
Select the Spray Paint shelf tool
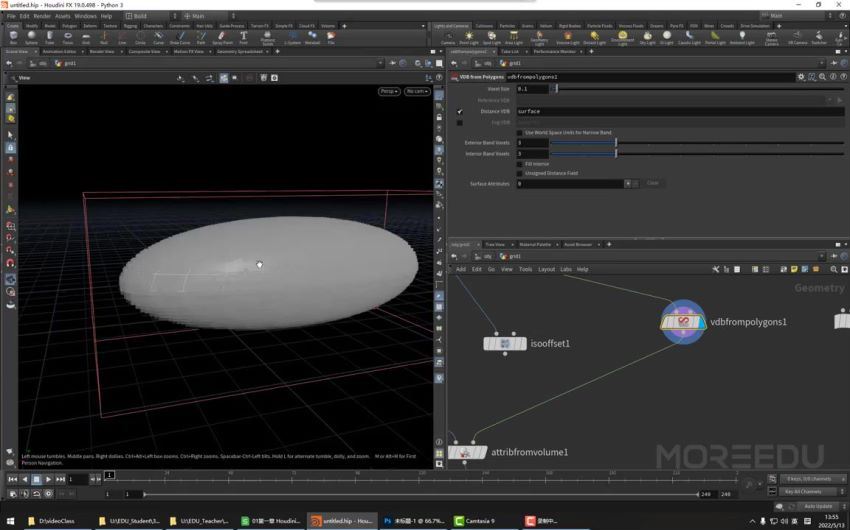[x=222, y=37]
